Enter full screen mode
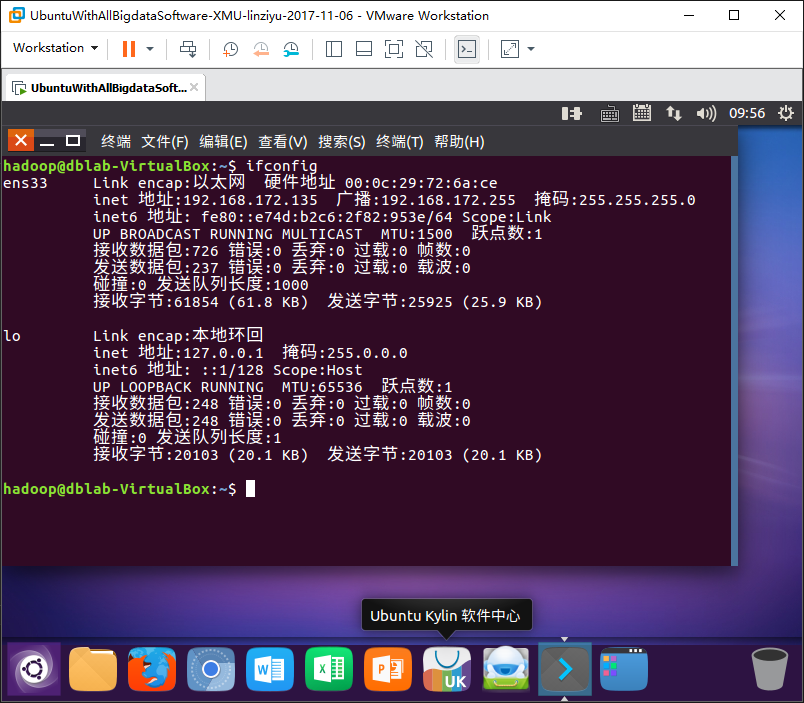 (x=394, y=49)
